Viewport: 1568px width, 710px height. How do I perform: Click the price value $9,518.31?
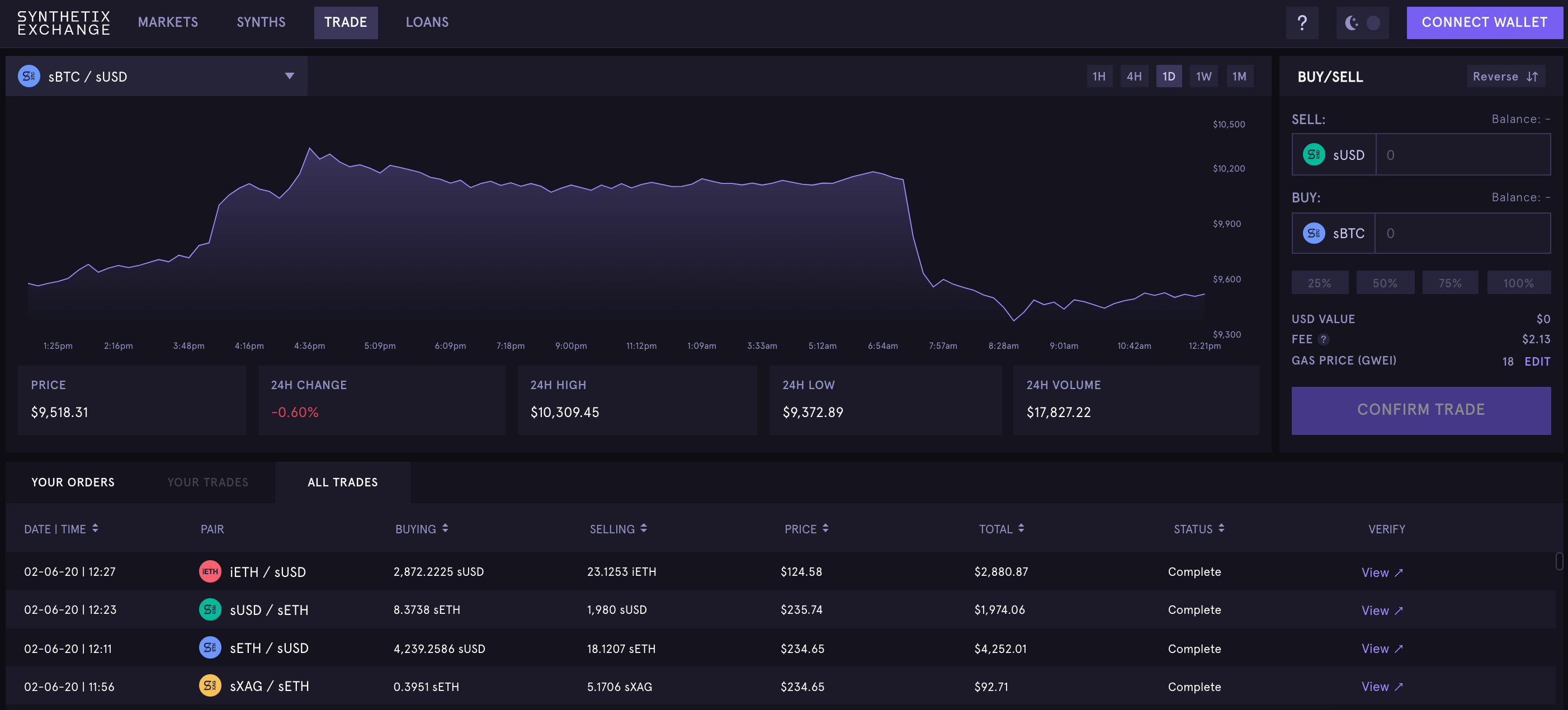point(60,413)
